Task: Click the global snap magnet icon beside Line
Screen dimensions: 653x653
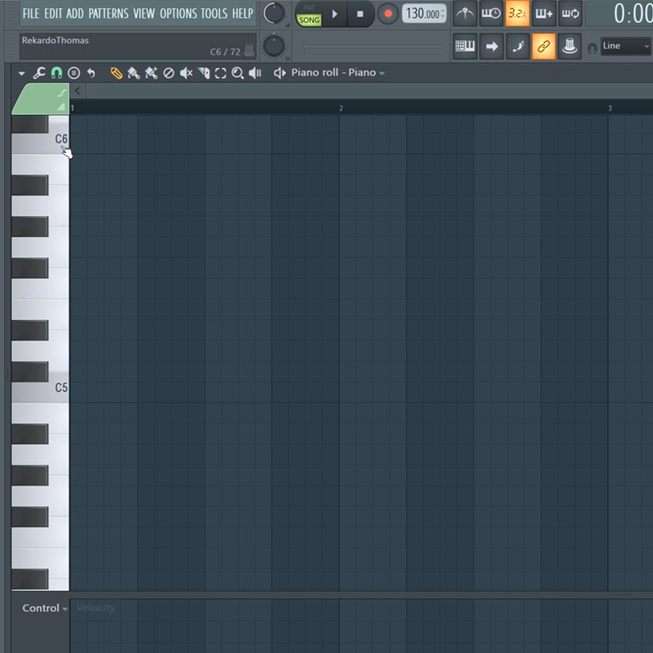Action: pyautogui.click(x=592, y=48)
